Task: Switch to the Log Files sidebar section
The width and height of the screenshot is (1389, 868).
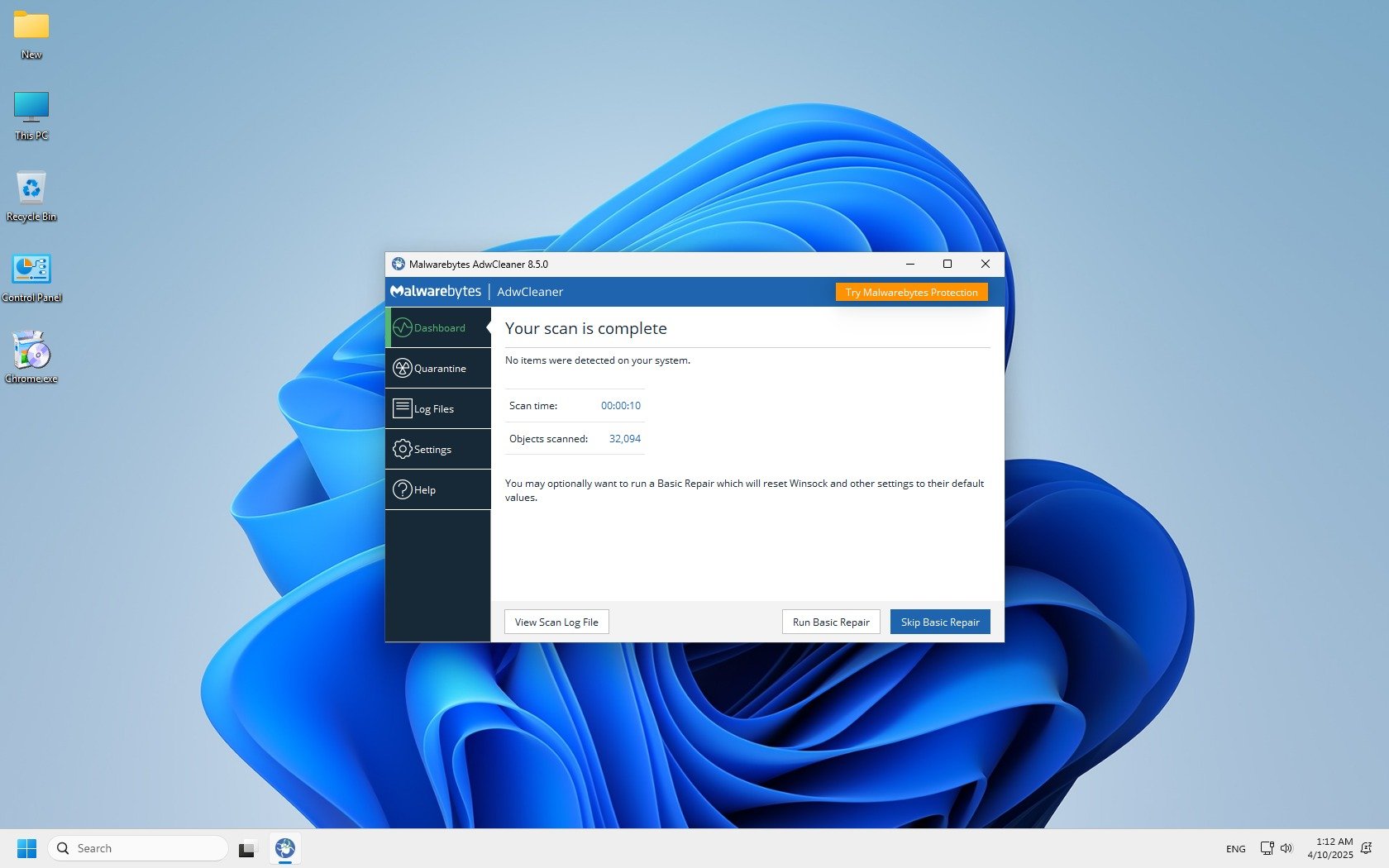Action: point(438,408)
